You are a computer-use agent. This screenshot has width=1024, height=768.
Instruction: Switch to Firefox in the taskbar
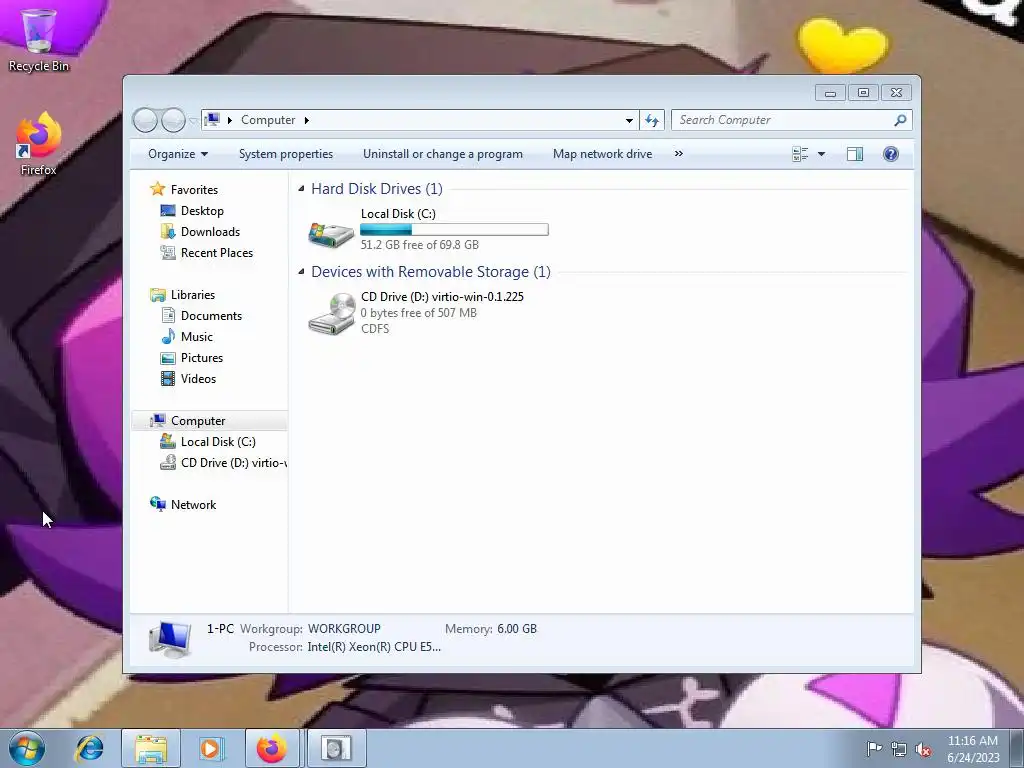pos(272,748)
